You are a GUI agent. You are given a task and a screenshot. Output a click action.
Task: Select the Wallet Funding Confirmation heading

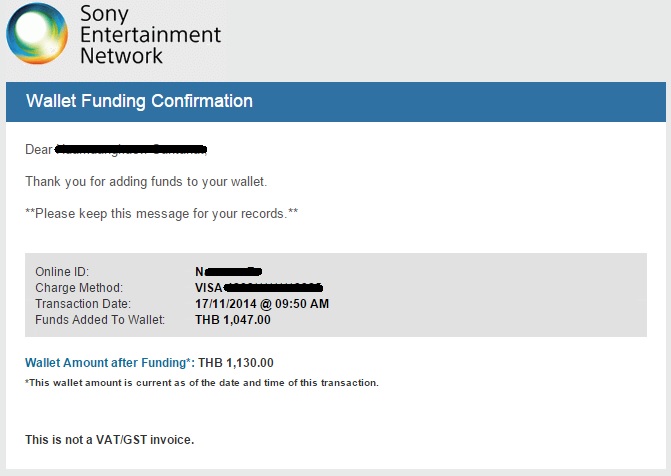(139, 101)
